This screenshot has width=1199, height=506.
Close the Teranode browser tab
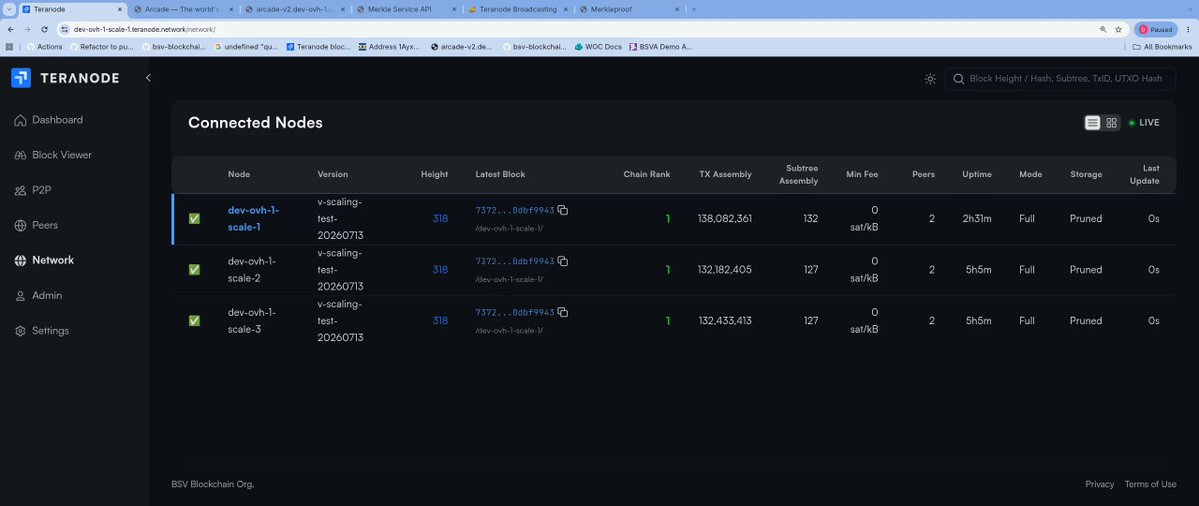coord(119,9)
